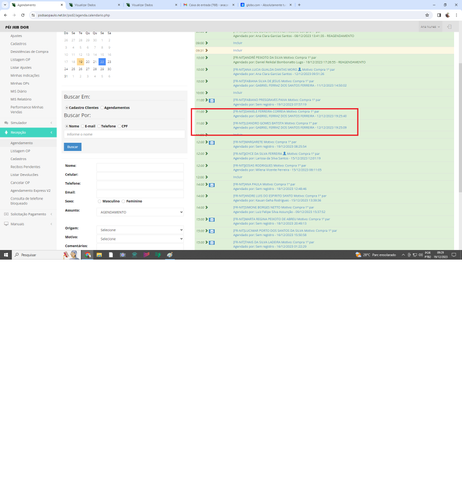Click the Incluir link on the yellow 09:31 row
Viewport: 462px width, 500px height.
point(238,50)
